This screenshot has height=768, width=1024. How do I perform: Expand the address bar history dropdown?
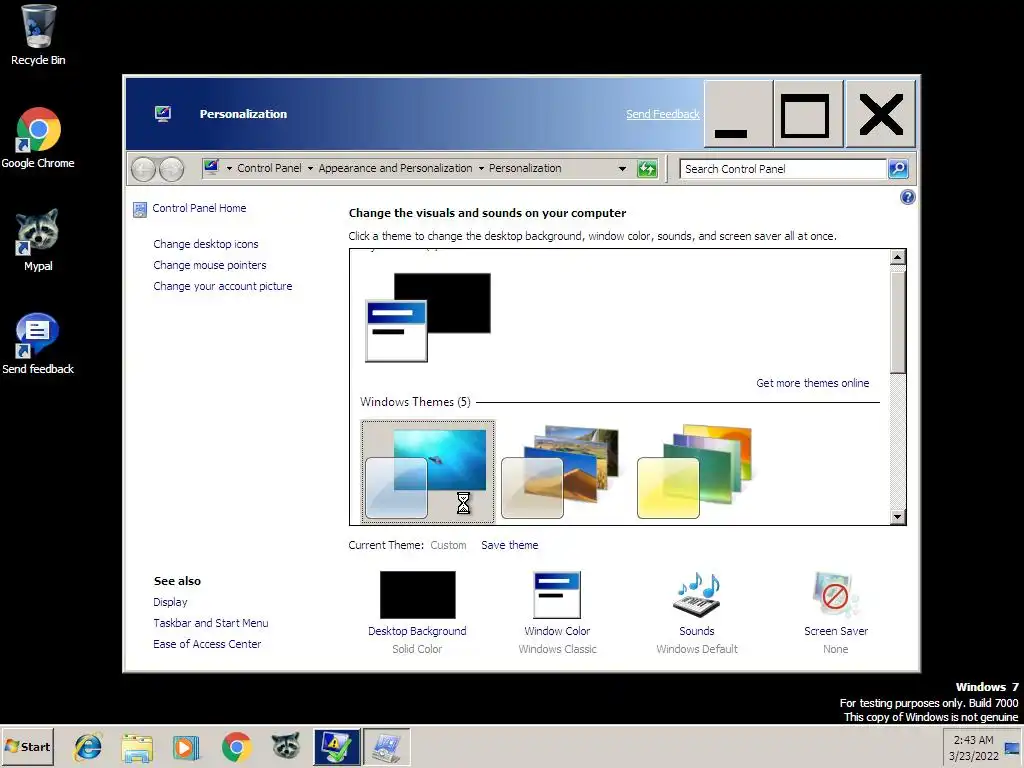pos(622,169)
